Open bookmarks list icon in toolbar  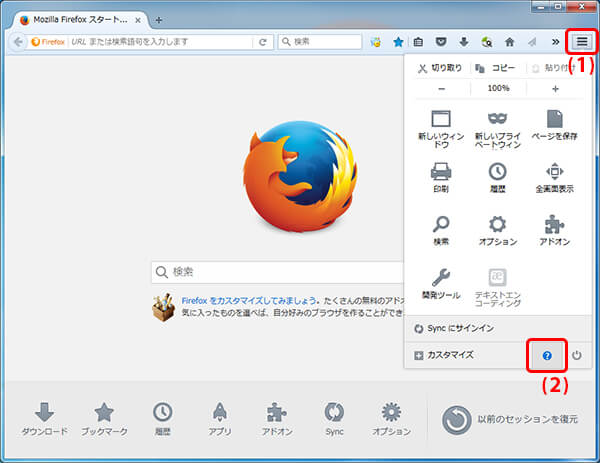tap(418, 42)
